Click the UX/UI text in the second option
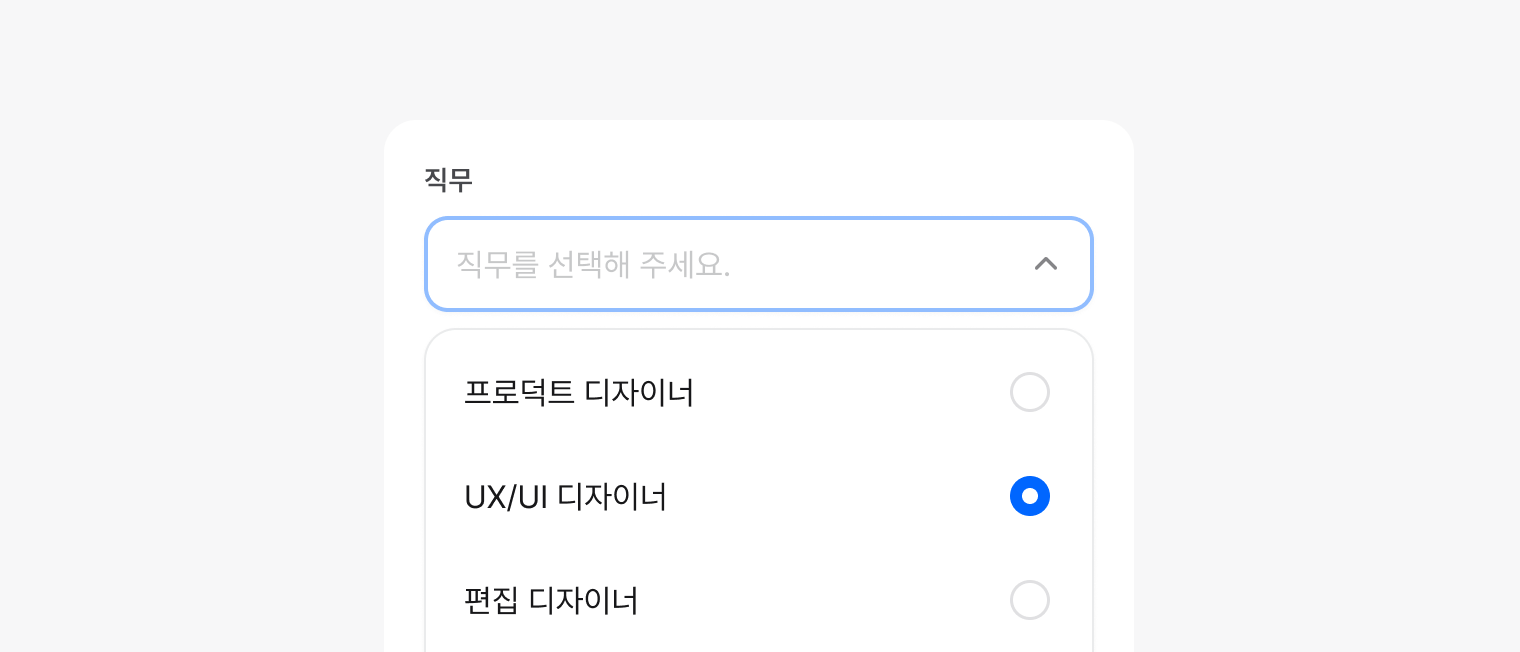This screenshot has width=1520, height=652. [x=505, y=496]
